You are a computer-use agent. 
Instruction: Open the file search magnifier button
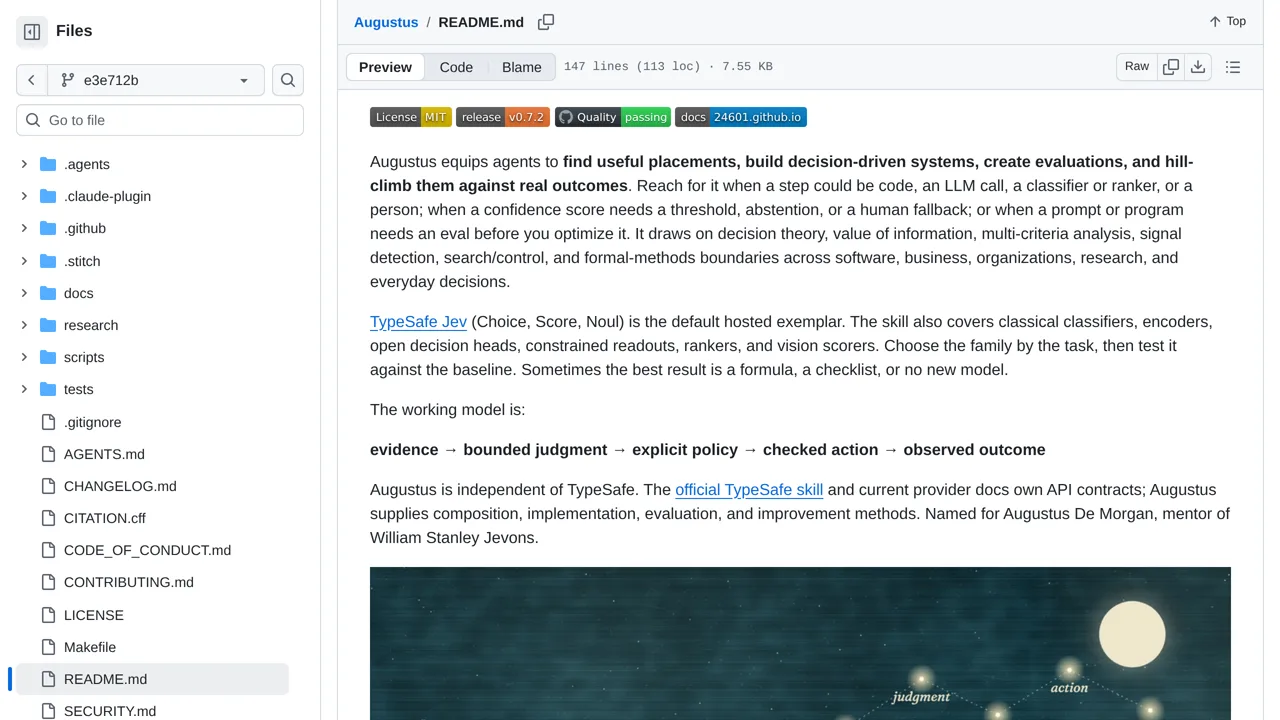(288, 80)
